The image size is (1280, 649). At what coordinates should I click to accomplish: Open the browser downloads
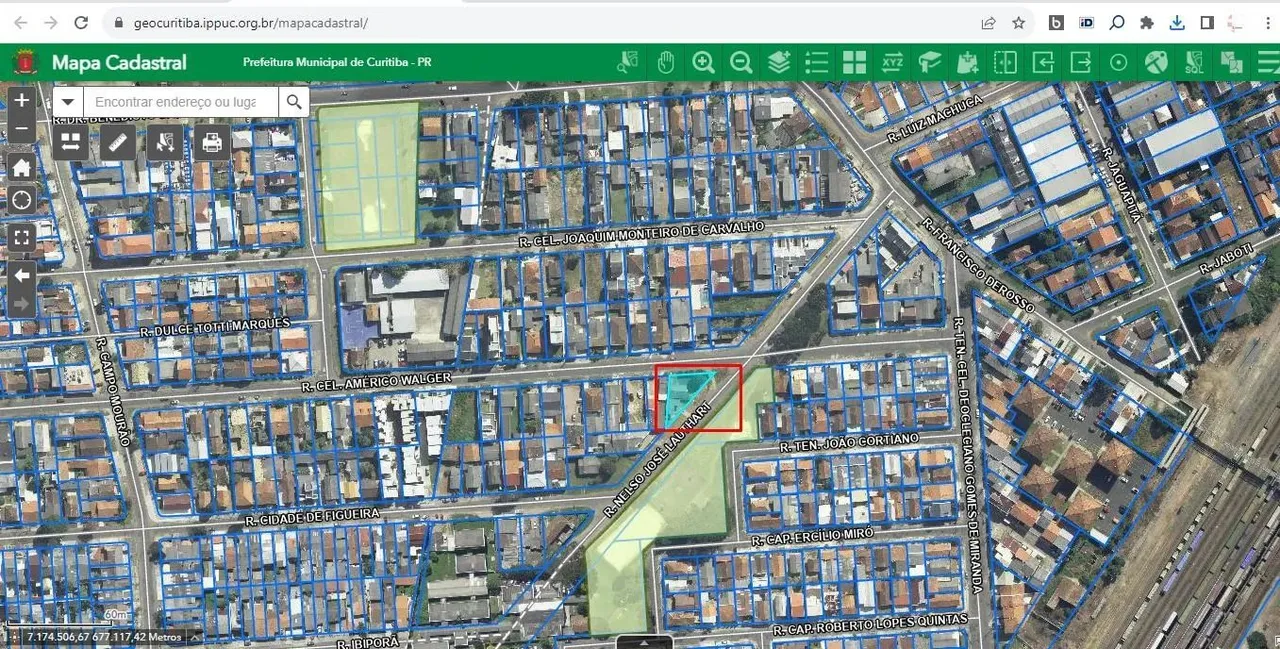coord(1177,22)
